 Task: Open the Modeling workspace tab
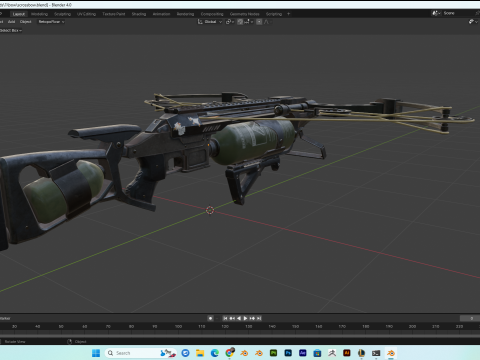click(39, 14)
